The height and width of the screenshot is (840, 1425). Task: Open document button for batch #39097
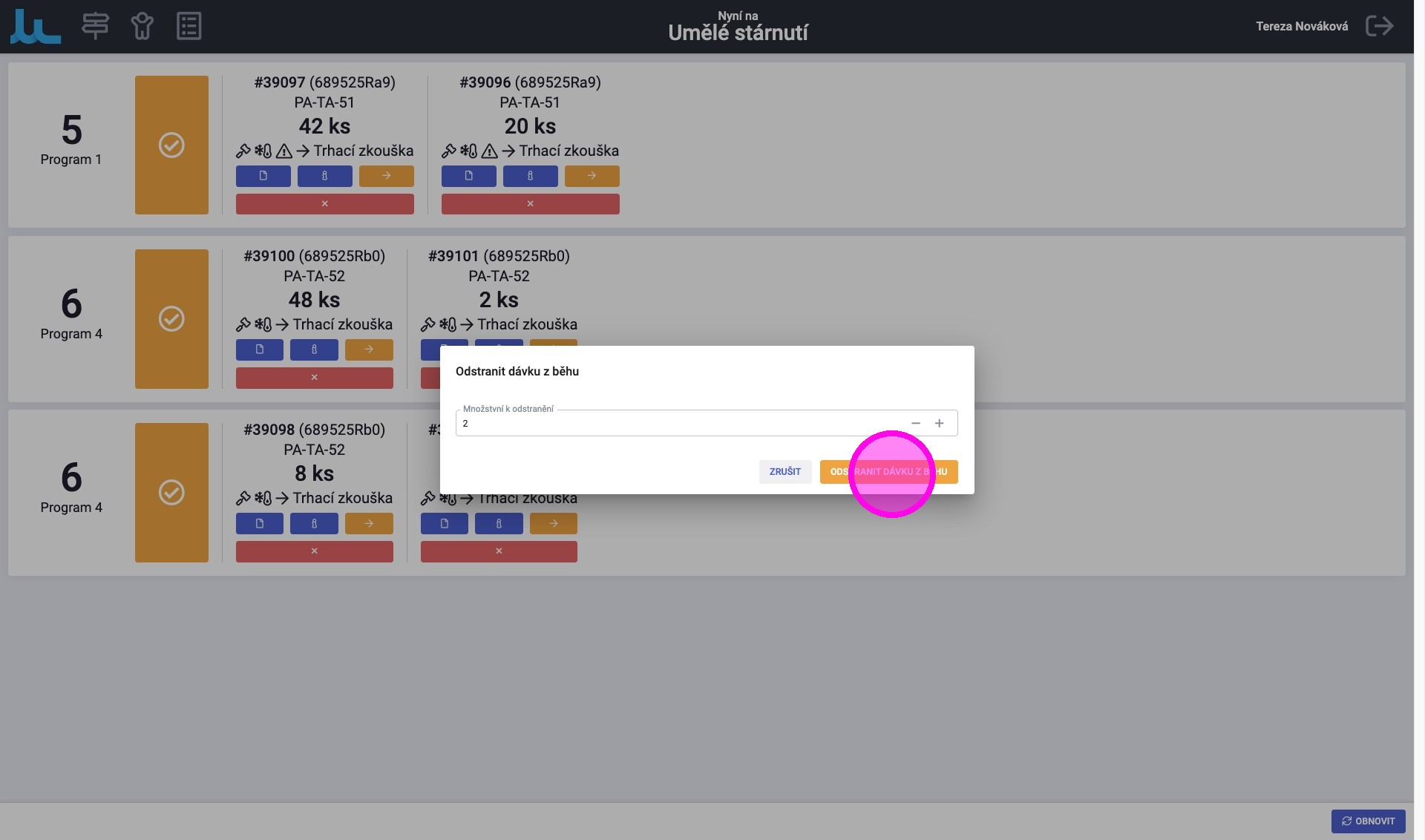point(263,176)
